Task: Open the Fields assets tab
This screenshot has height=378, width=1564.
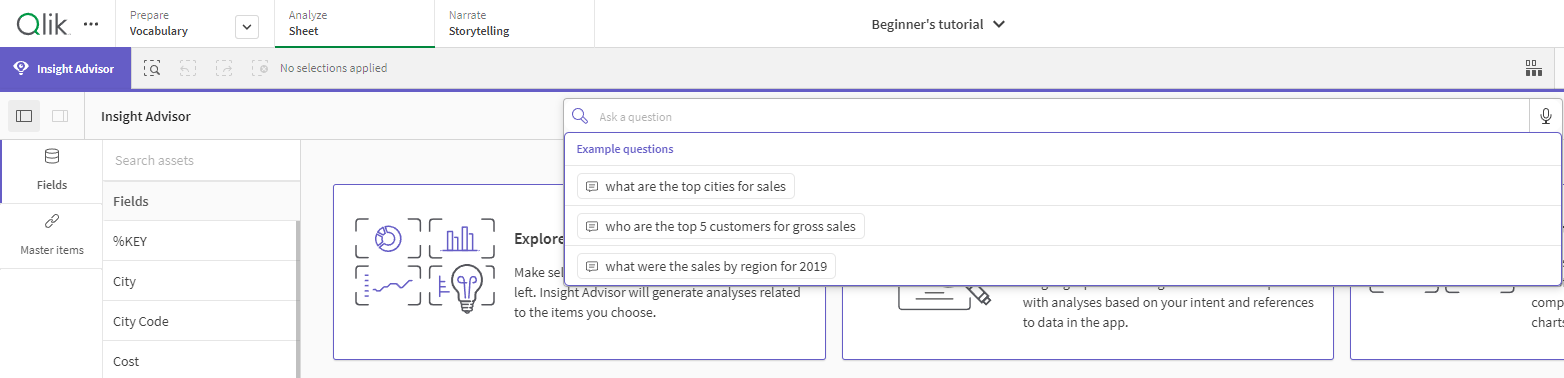Action: [x=51, y=170]
